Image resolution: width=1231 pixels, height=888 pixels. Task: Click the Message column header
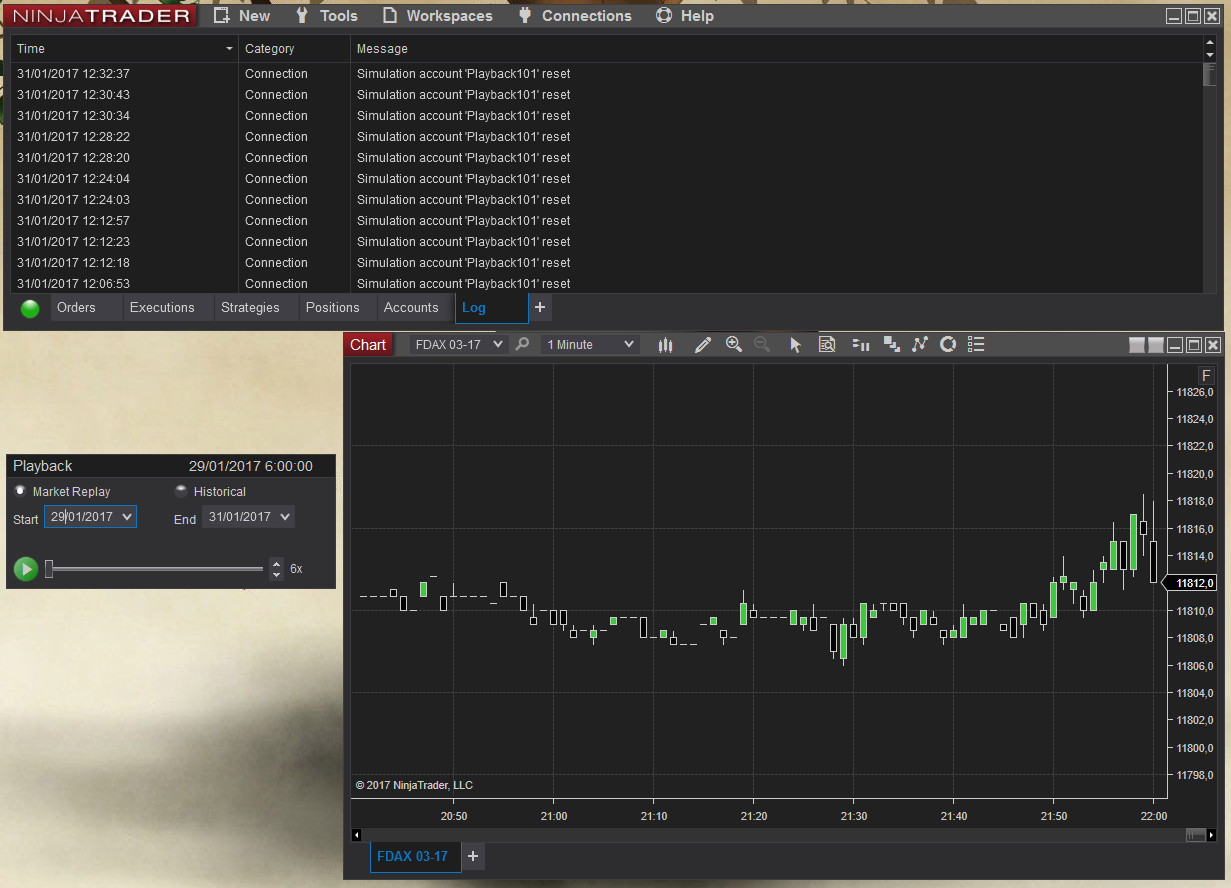click(x=776, y=49)
